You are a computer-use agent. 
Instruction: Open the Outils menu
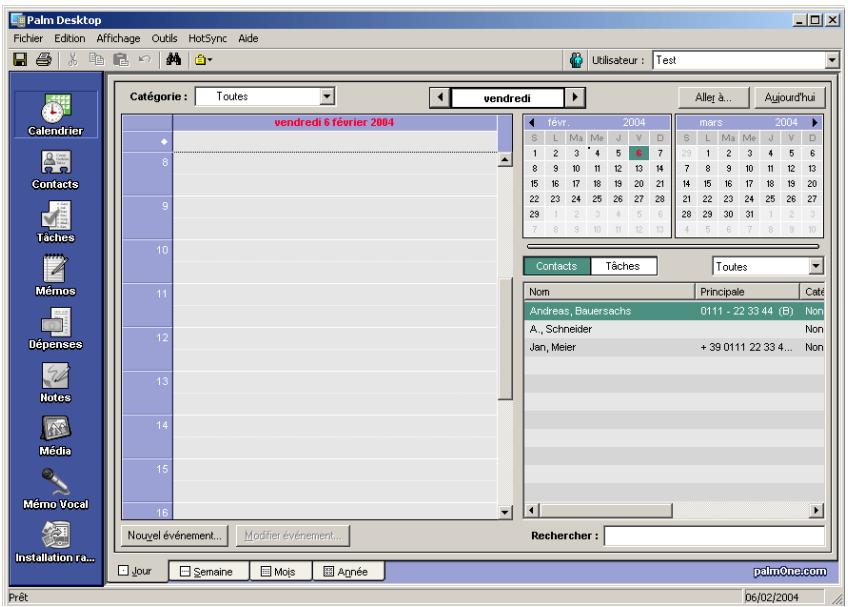point(164,38)
